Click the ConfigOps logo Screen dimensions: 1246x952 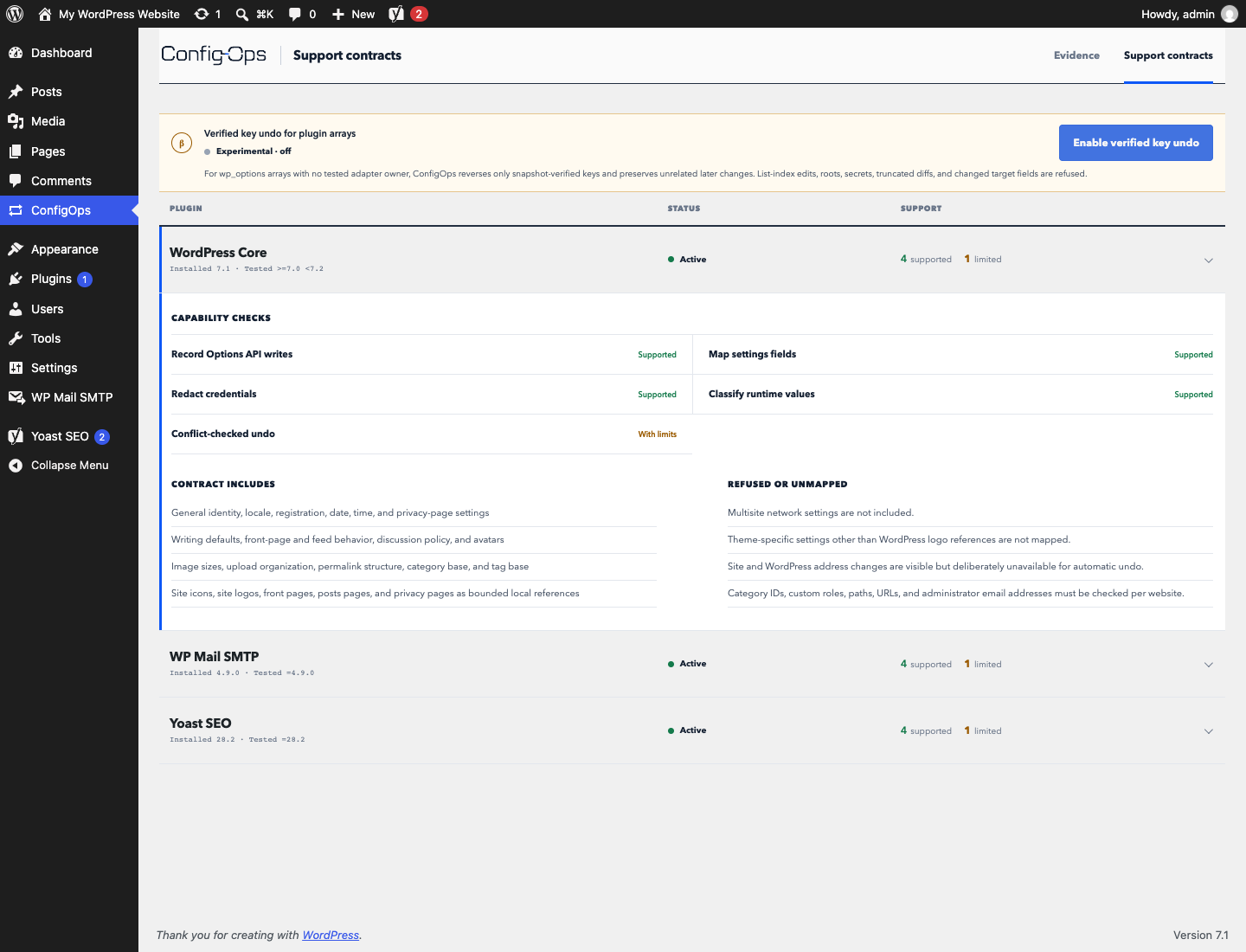click(214, 55)
